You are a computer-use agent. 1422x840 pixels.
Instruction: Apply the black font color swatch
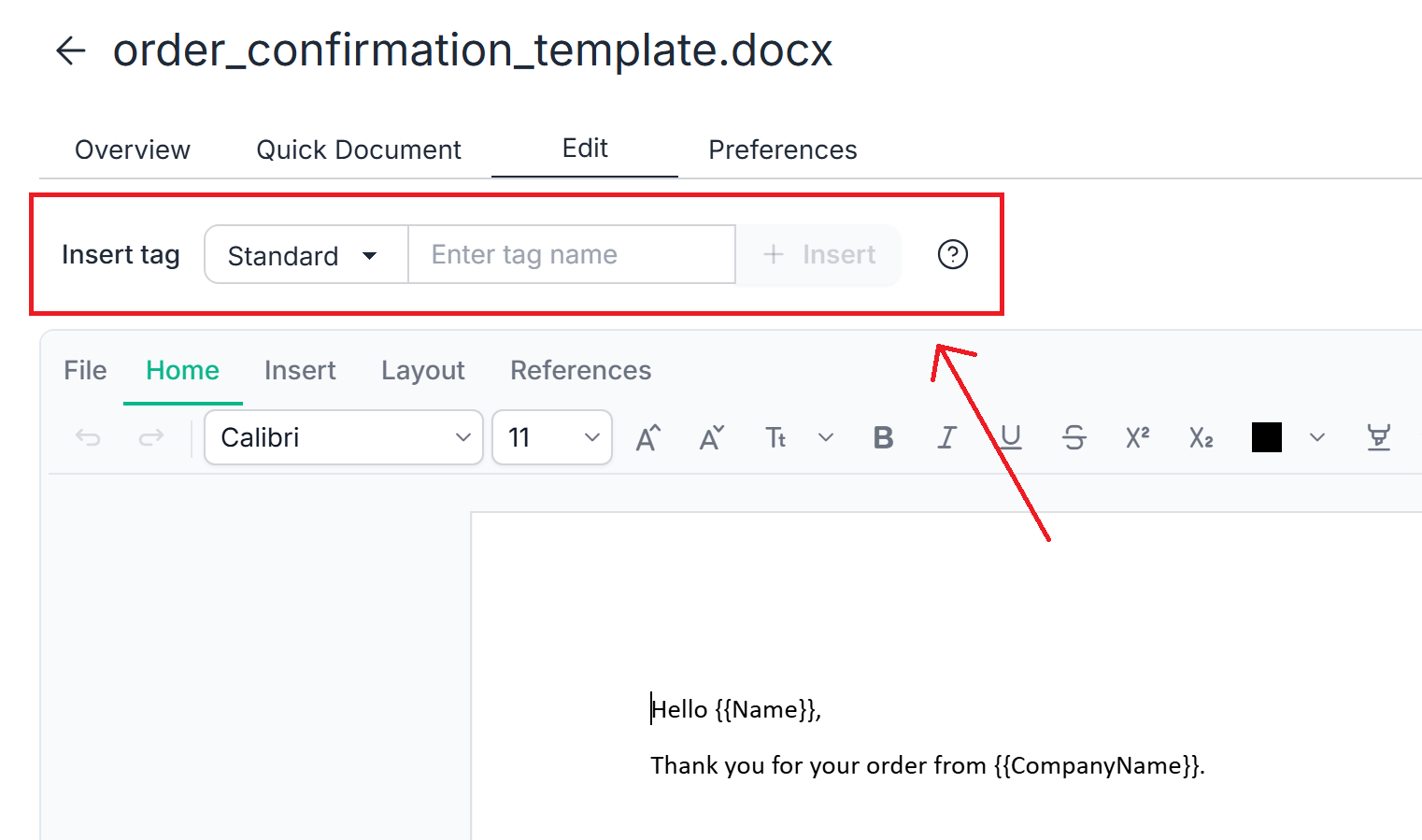pos(1267,437)
